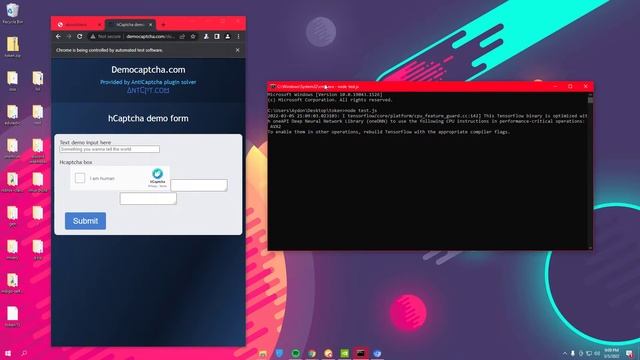The width and height of the screenshot is (640, 360).
Task: Open the blue shield taskbar app
Action: tap(280, 353)
